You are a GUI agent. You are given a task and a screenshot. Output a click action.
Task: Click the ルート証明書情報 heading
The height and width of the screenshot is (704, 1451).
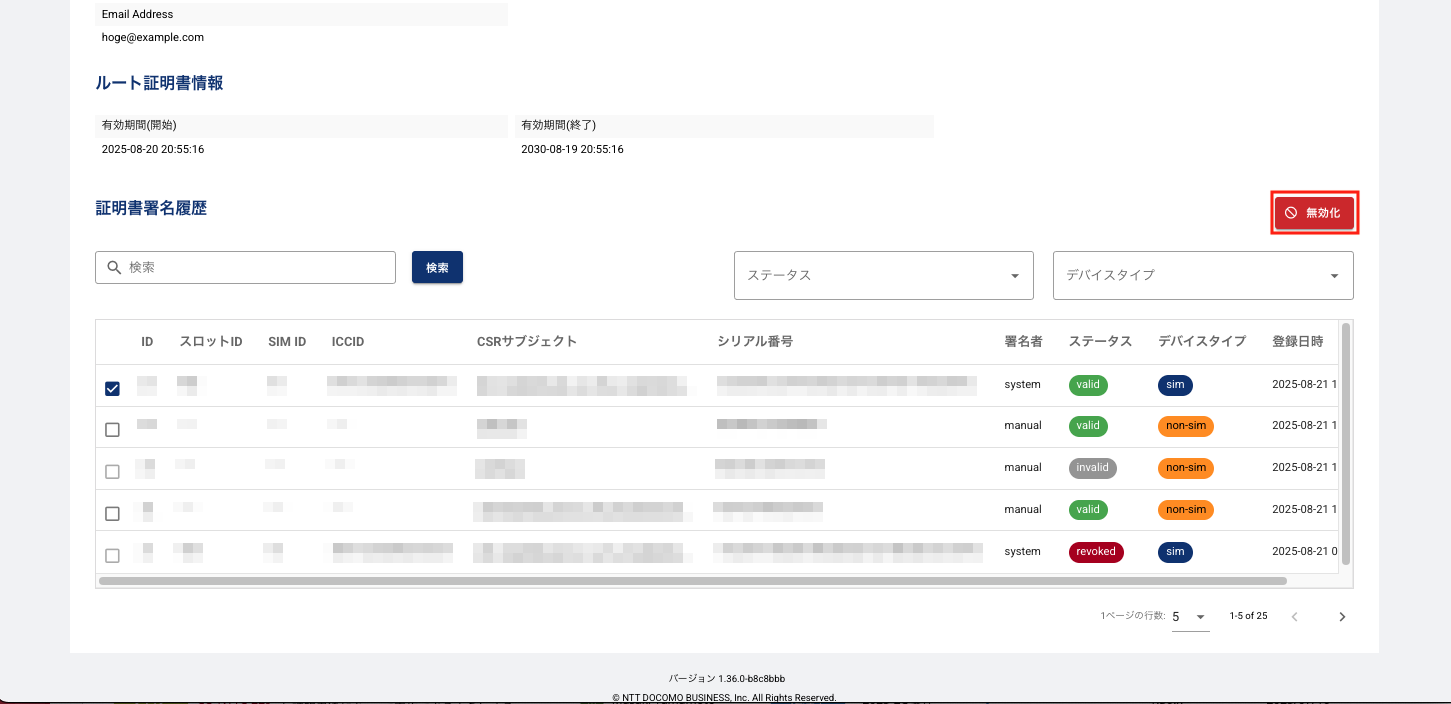click(159, 83)
